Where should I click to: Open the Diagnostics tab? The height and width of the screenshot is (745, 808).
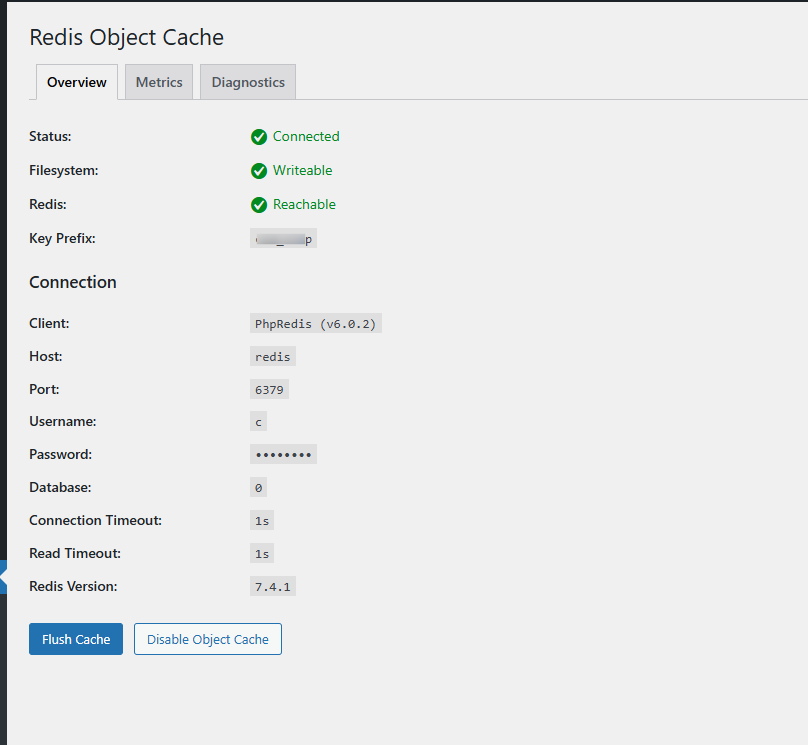click(x=248, y=82)
